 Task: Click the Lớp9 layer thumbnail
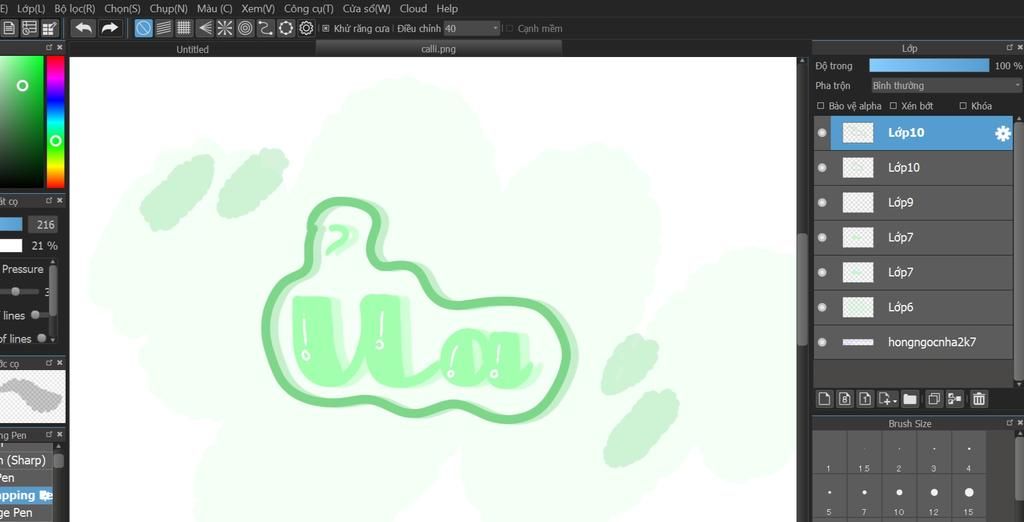coord(857,203)
